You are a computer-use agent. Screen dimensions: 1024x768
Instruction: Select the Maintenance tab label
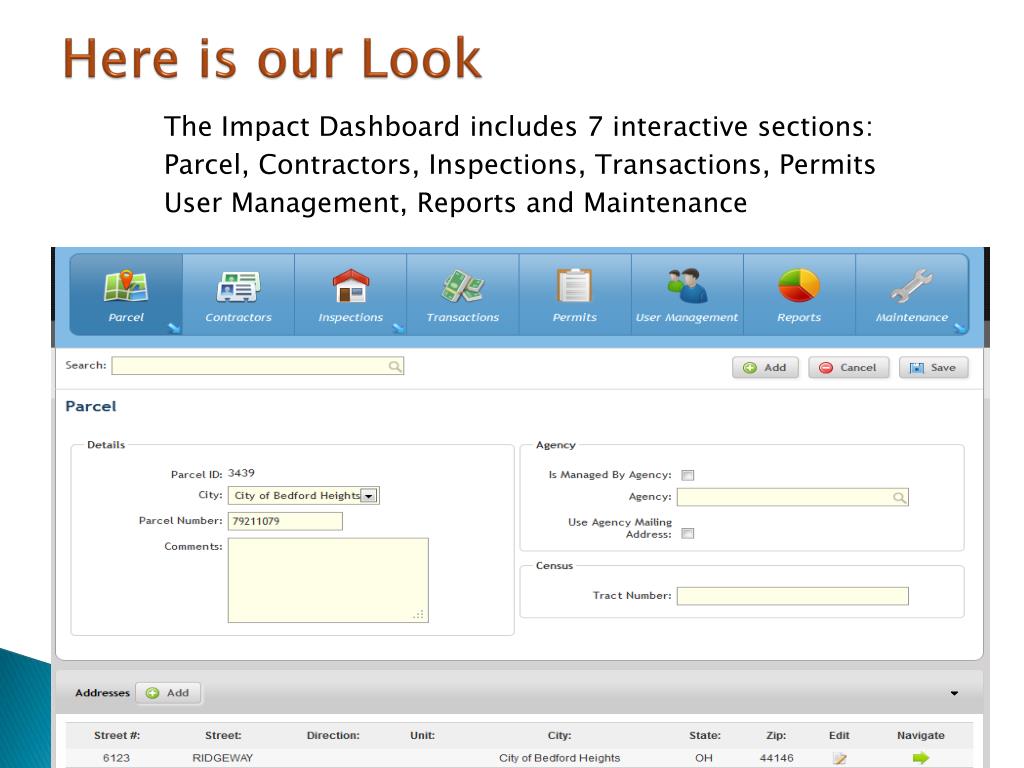coord(911,317)
